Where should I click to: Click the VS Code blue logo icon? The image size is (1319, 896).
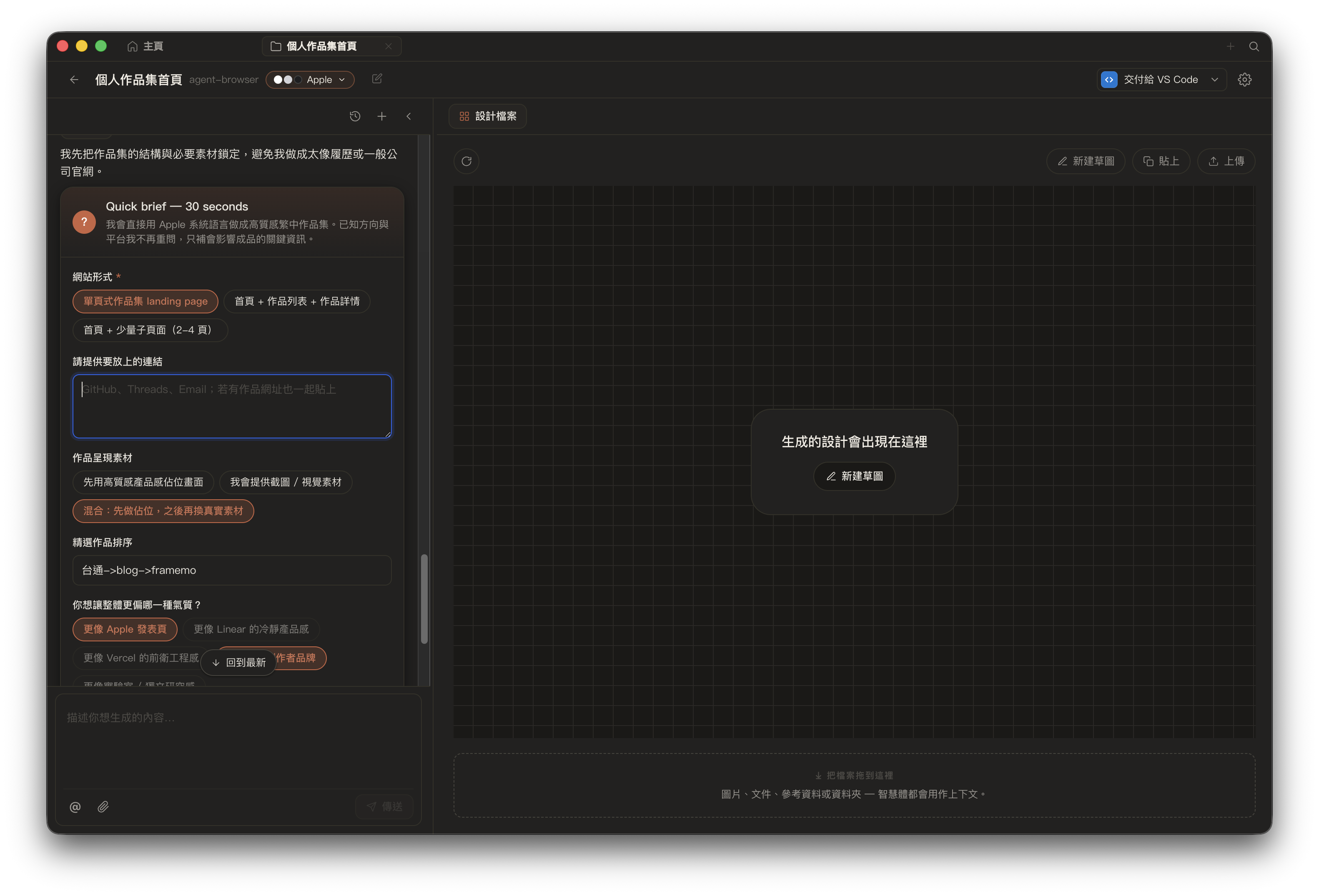pos(1109,80)
